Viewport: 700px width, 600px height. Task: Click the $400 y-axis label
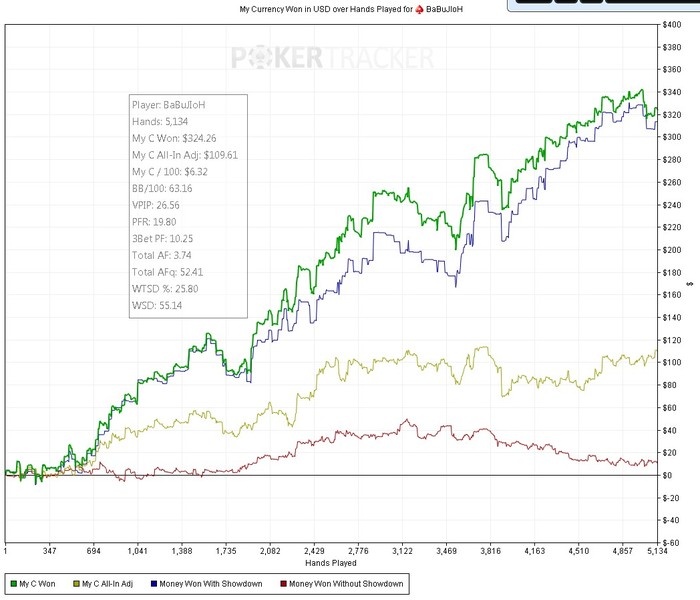671,25
